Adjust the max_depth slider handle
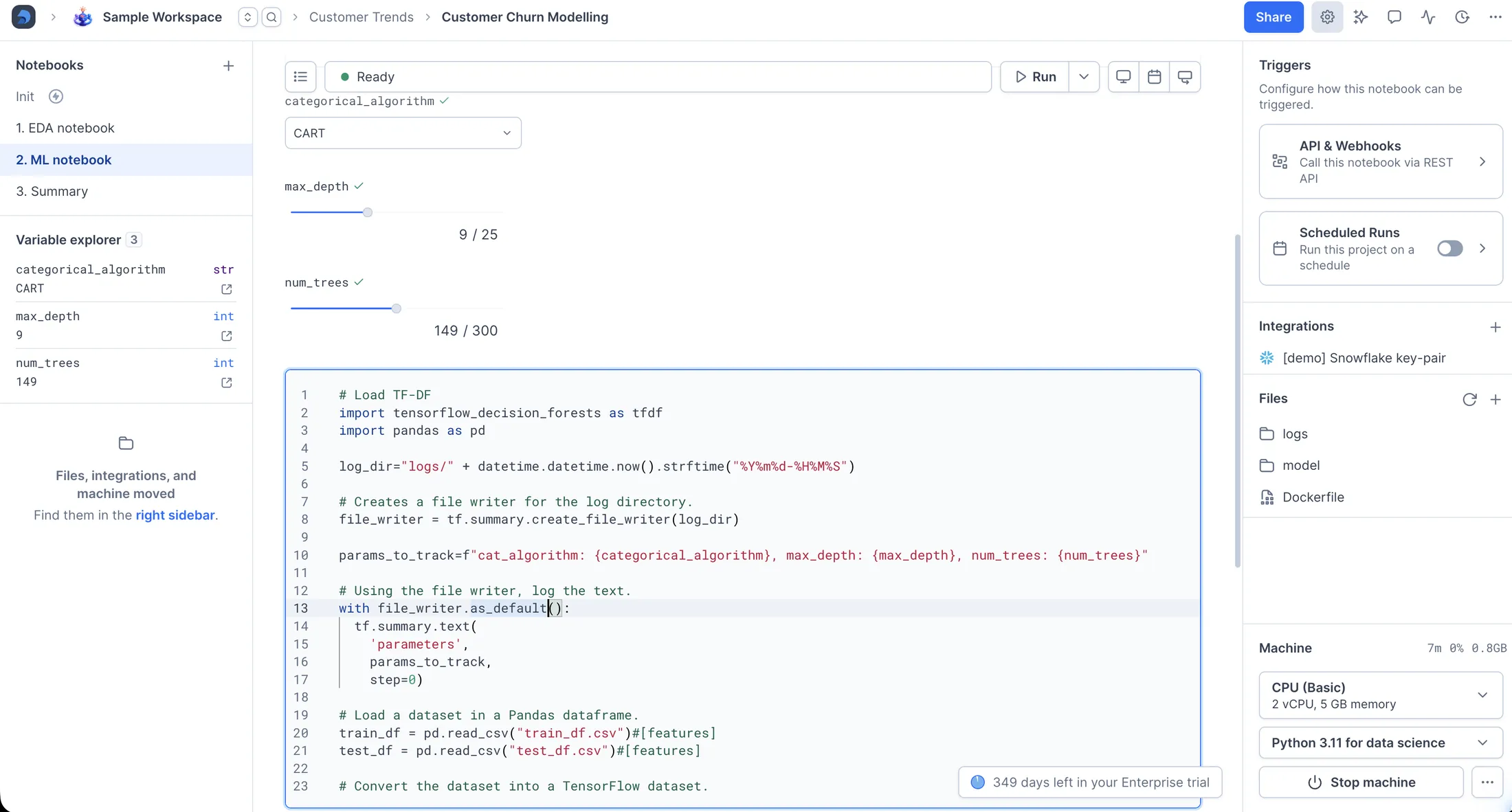 click(368, 212)
